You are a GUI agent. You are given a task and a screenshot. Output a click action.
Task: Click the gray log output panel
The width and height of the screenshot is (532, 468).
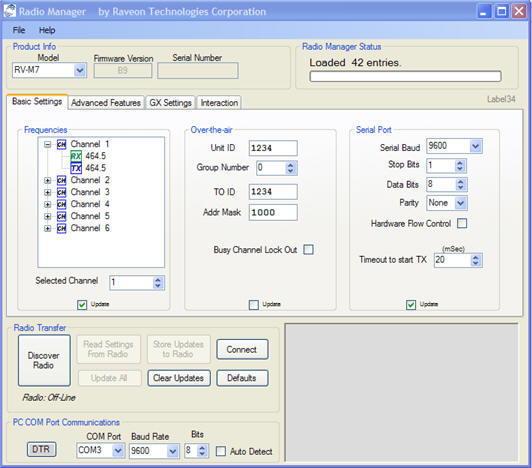click(x=401, y=393)
